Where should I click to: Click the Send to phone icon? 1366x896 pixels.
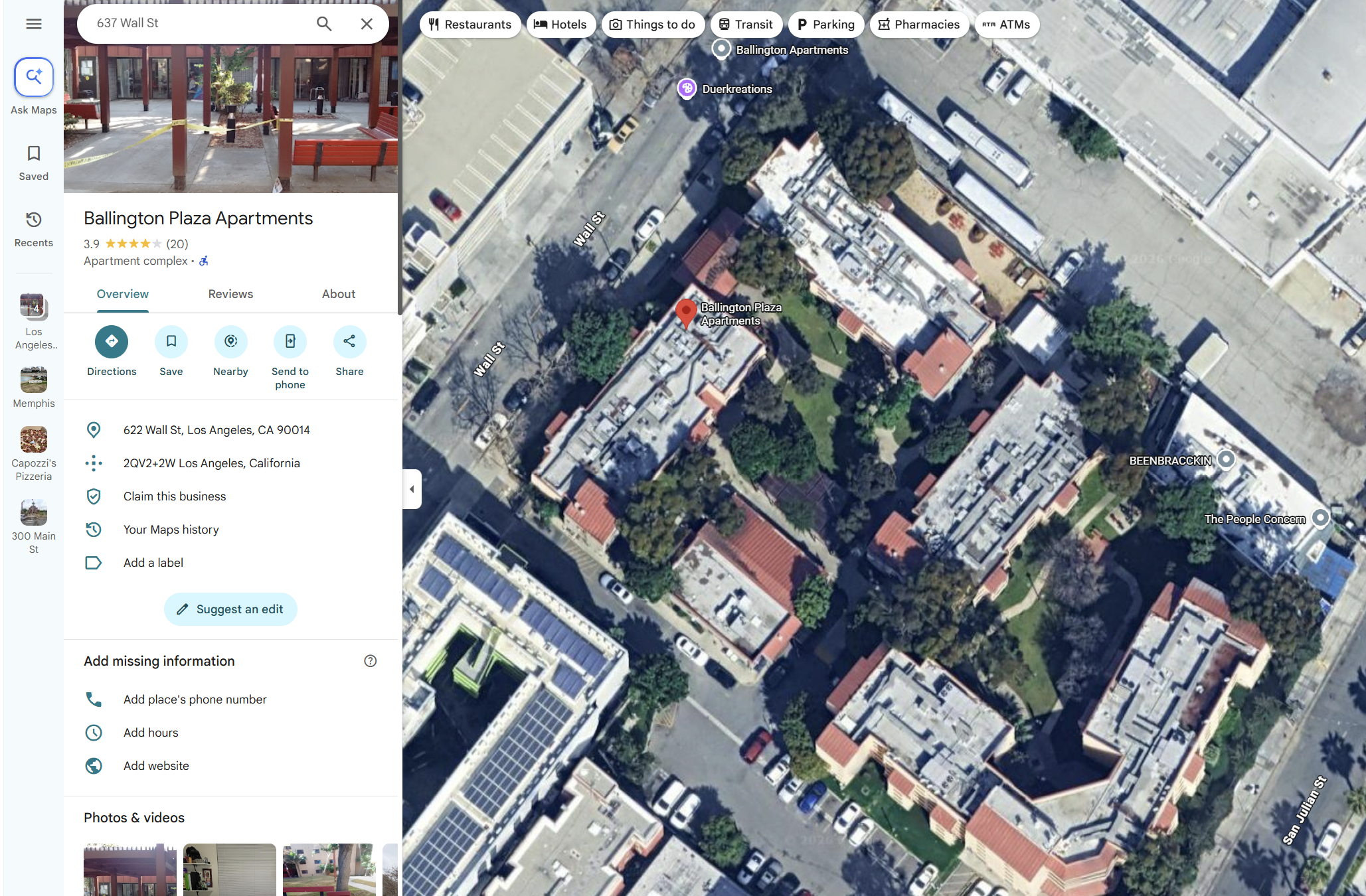290,341
